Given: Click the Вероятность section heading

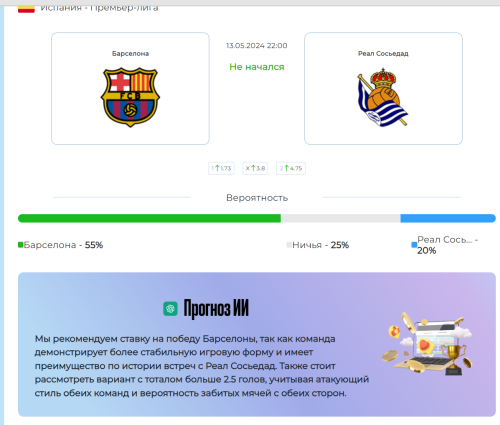Looking at the screenshot, I should 257,198.
